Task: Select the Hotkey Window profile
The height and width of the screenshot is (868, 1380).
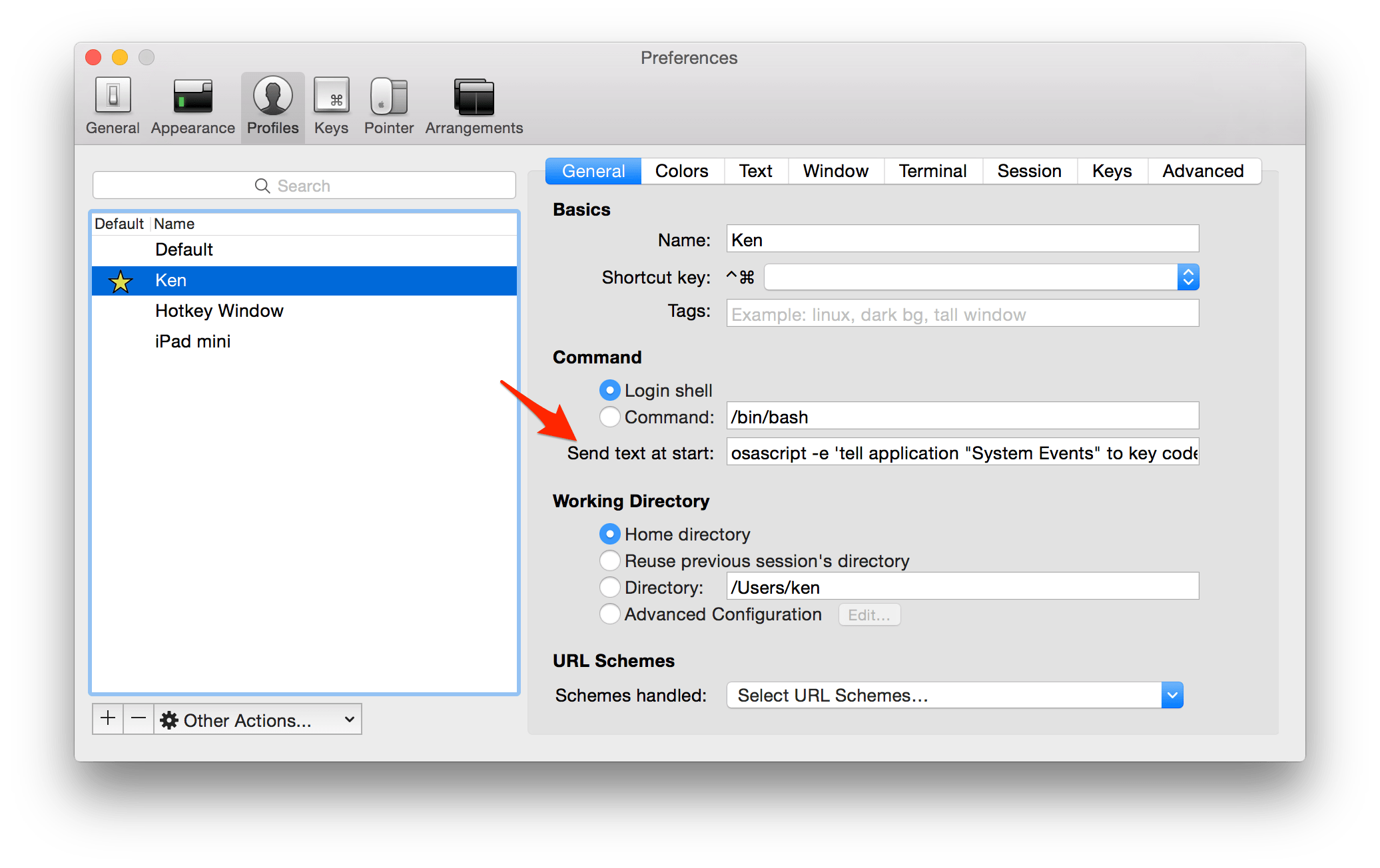Action: [219, 311]
